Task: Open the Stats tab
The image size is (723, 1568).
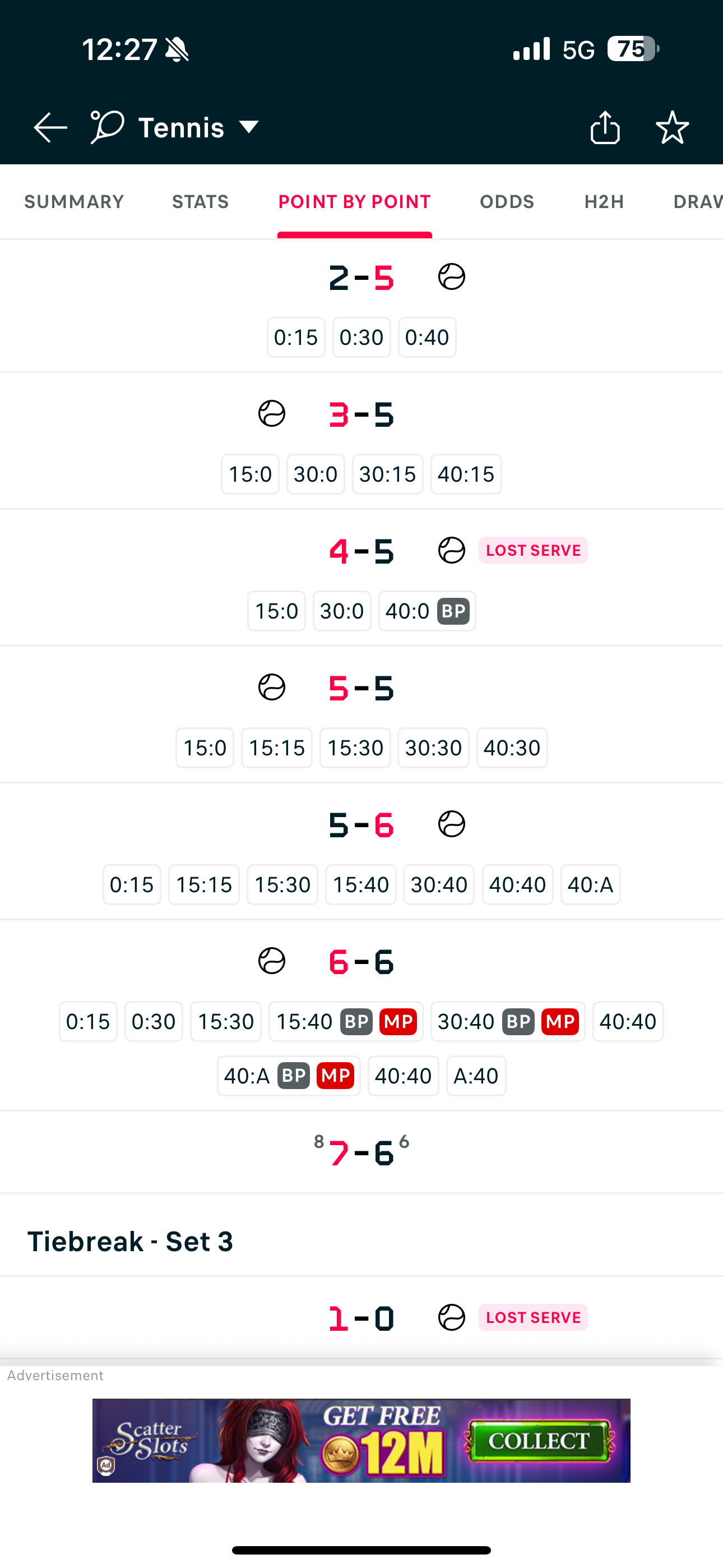Action: click(200, 201)
